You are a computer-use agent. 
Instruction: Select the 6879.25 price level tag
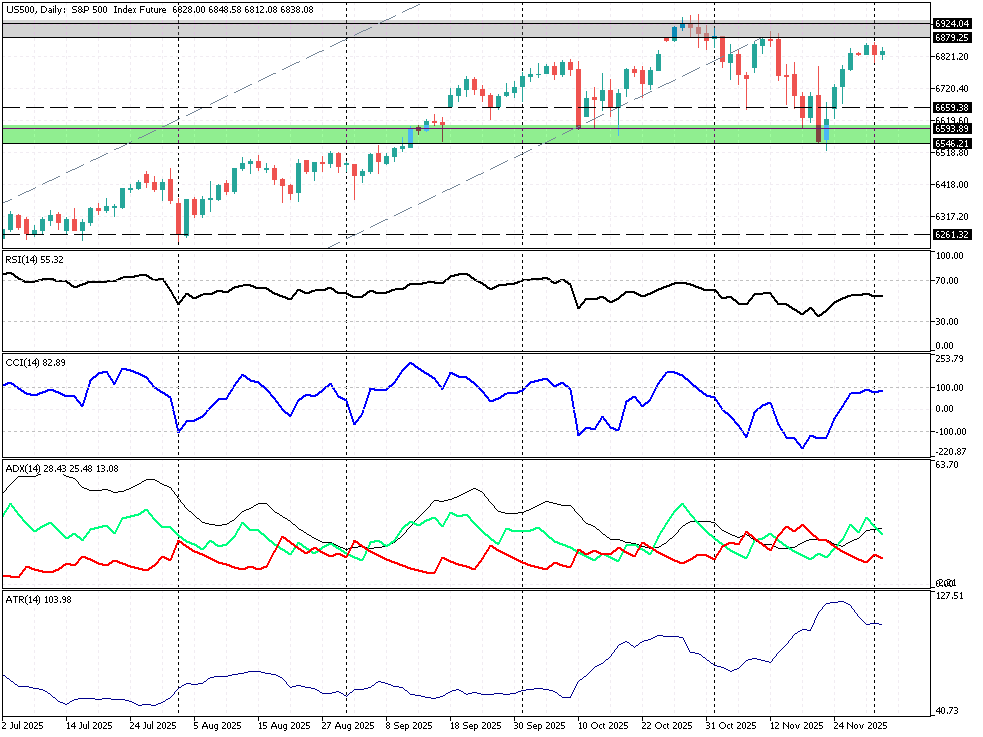(952, 37)
